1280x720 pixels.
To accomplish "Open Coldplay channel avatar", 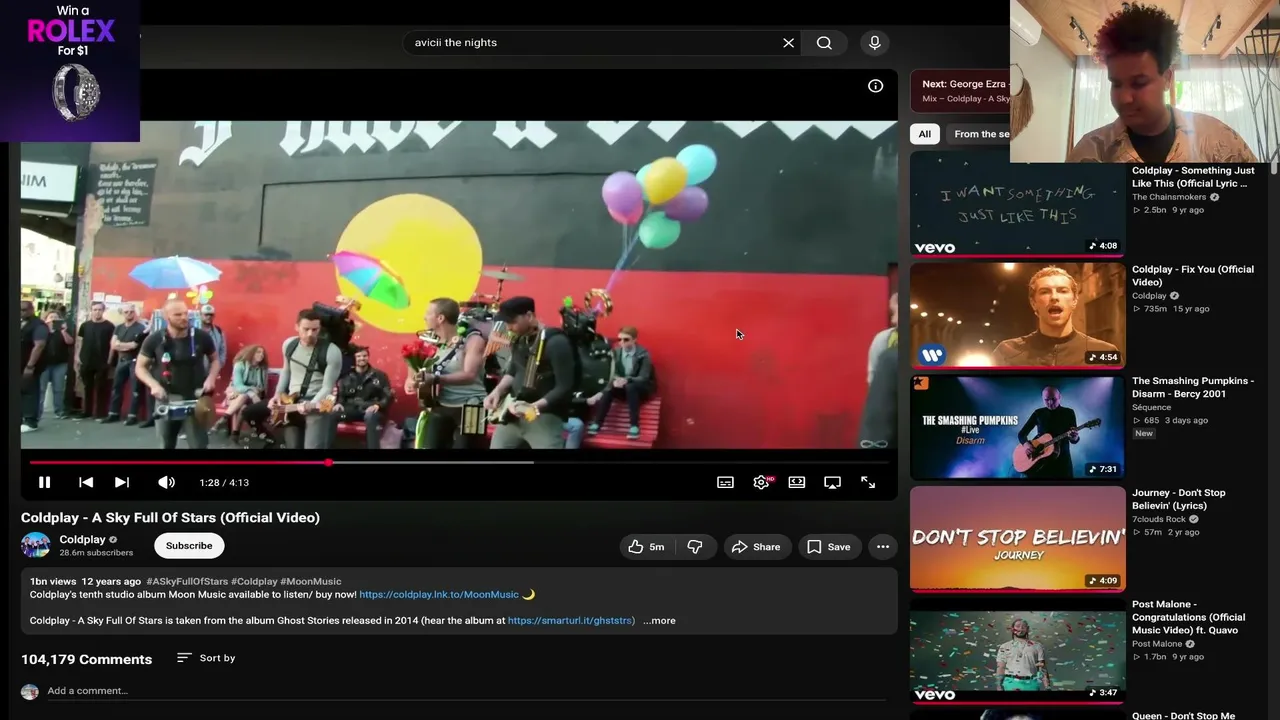I will (x=35, y=545).
